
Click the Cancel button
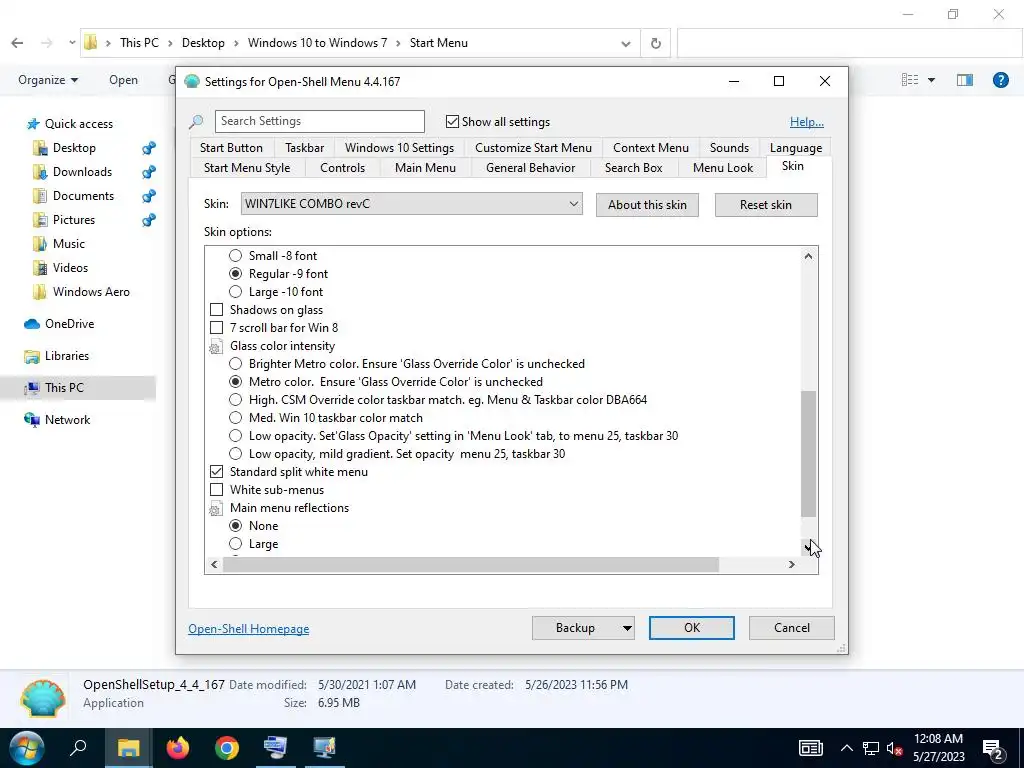tap(792, 628)
